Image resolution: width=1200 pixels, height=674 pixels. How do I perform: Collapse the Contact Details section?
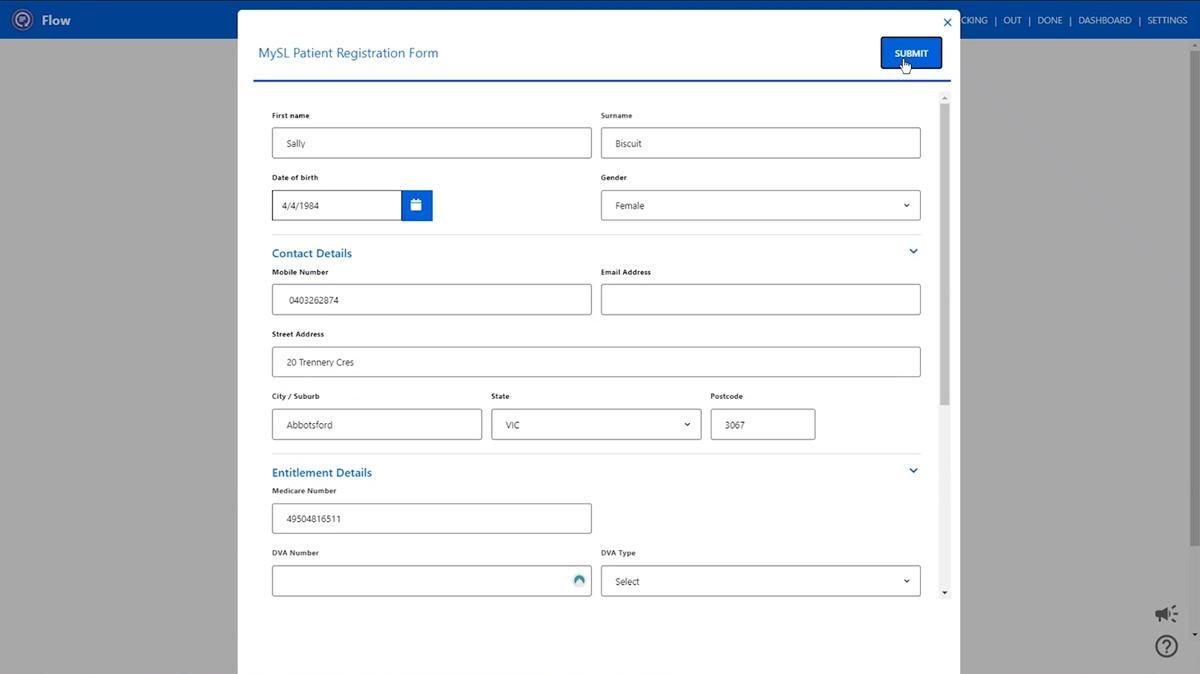(x=913, y=252)
